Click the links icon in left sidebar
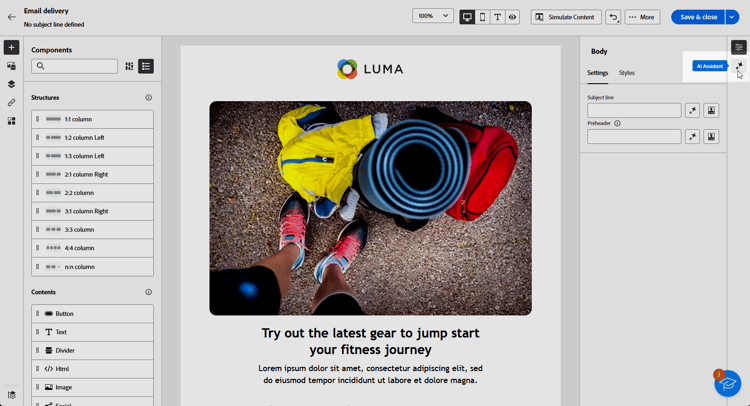750x406 pixels. tap(11, 102)
